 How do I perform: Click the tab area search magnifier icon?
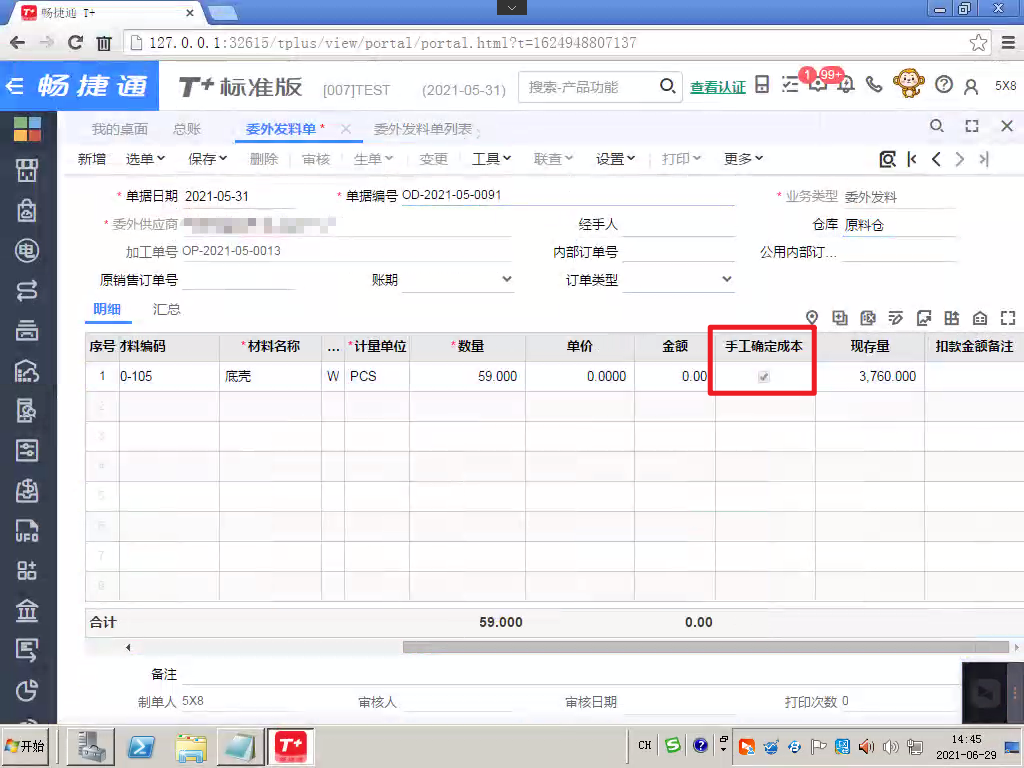coord(936,126)
